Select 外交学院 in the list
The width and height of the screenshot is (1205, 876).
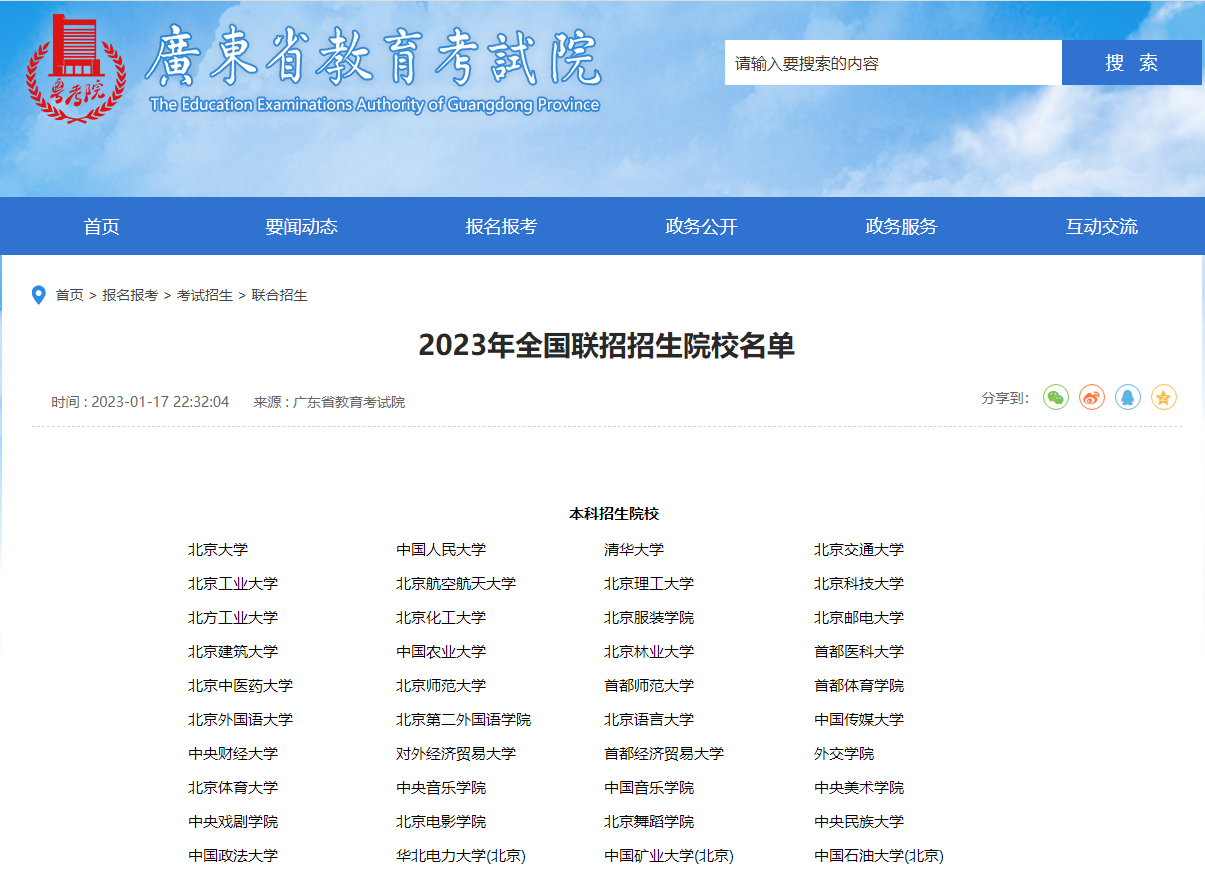[x=844, y=754]
